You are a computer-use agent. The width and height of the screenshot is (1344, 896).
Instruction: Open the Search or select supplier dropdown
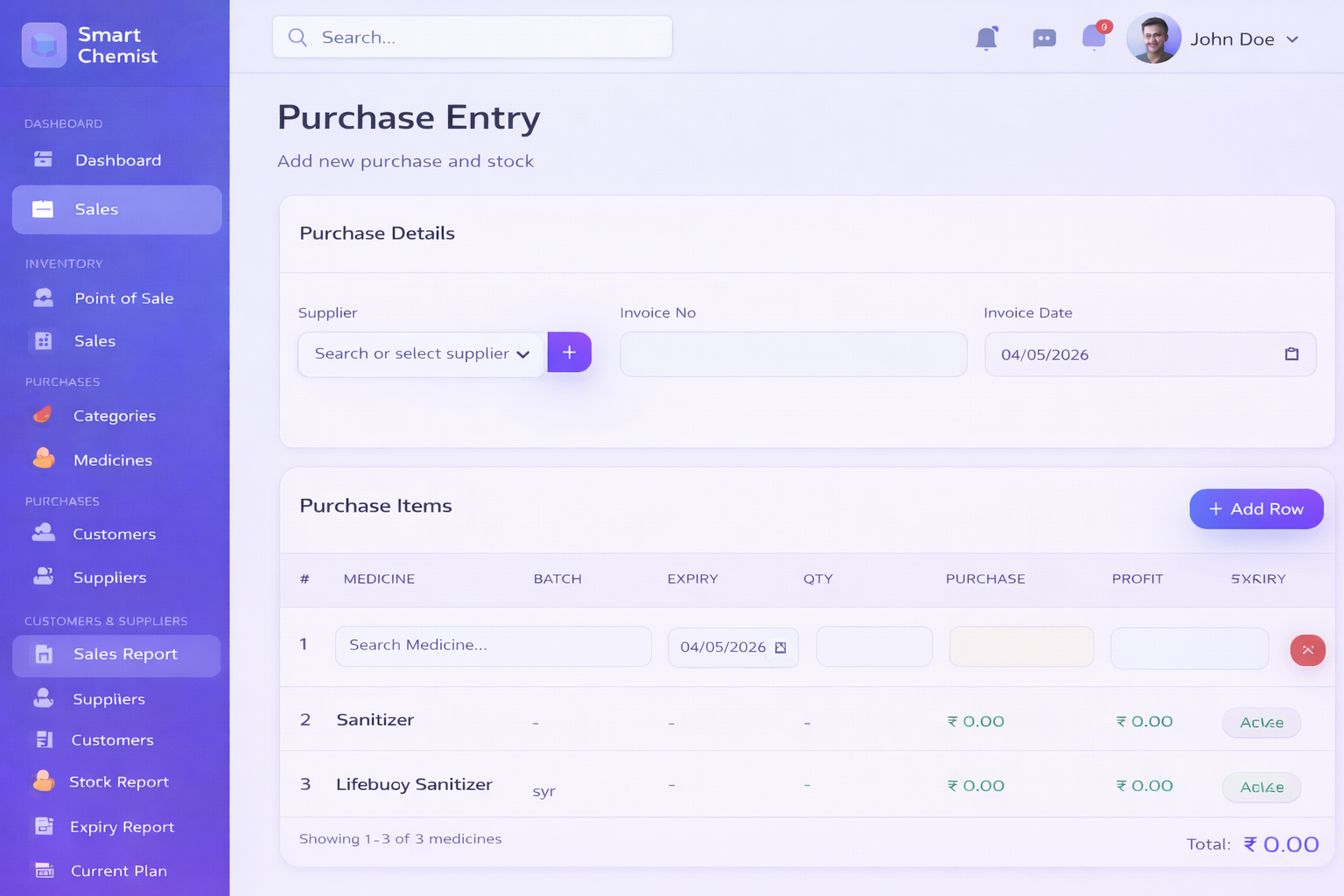pyautogui.click(x=422, y=354)
